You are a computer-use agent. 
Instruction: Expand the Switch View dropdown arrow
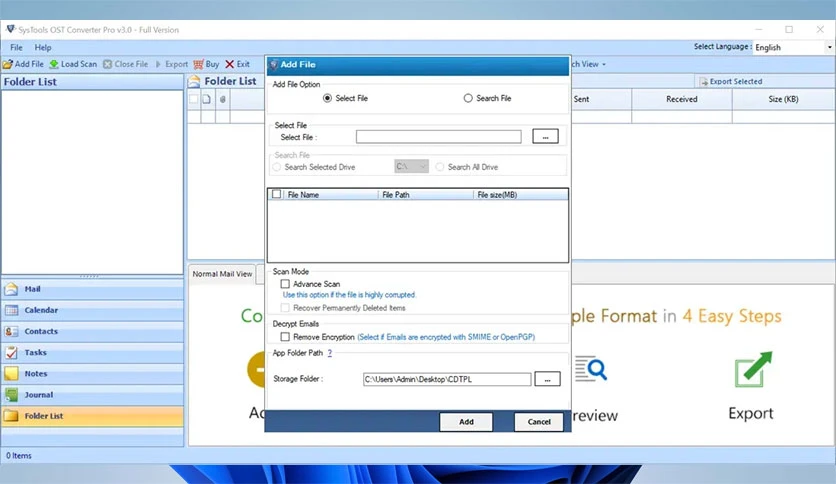[604, 64]
